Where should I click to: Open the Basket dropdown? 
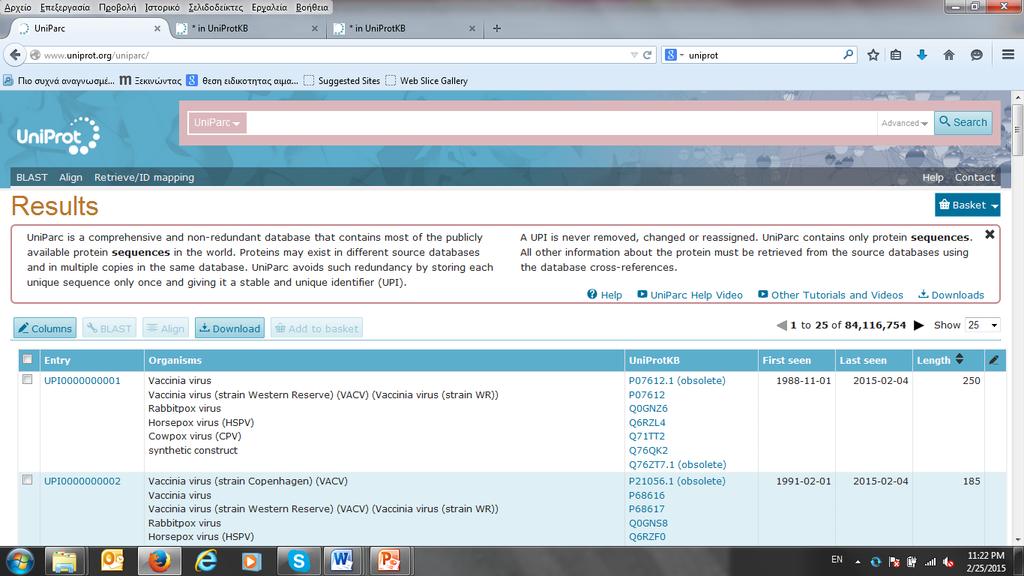coord(967,205)
